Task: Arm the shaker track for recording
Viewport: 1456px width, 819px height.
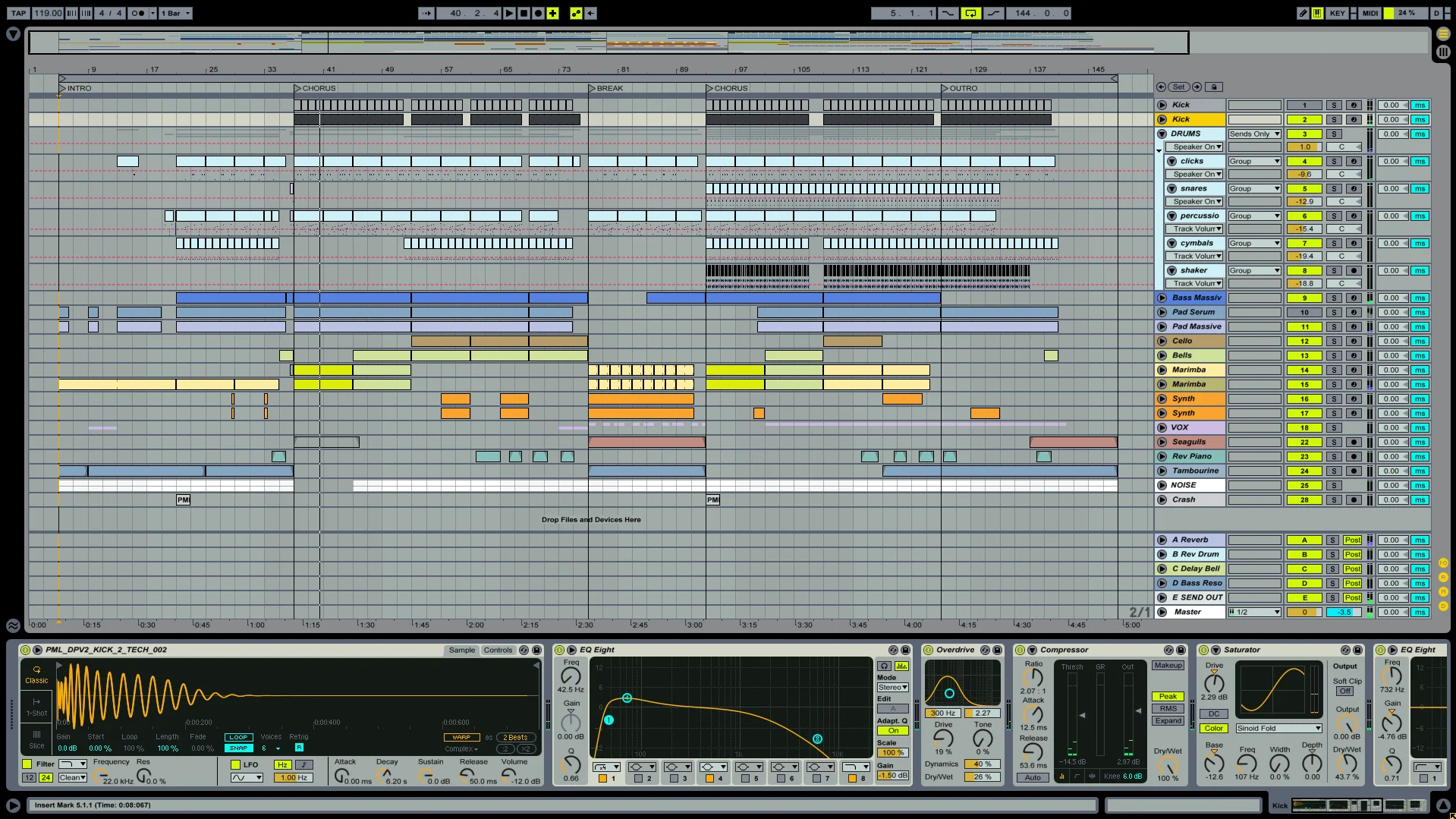Action: pos(1354,270)
